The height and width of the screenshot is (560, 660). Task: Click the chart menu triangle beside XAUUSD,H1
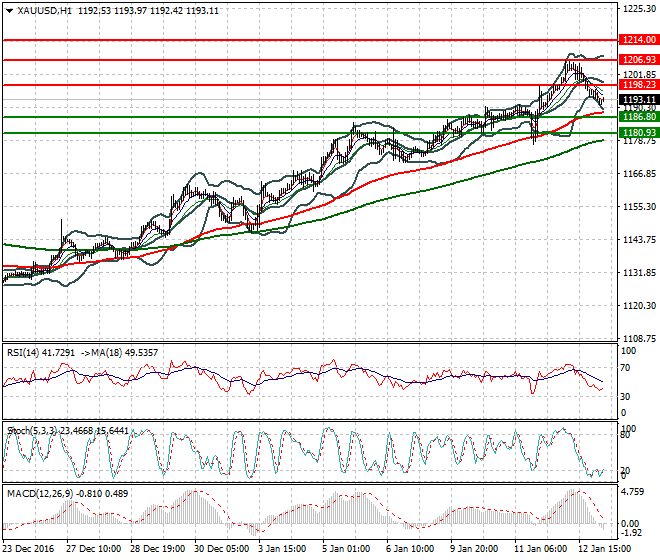10,11
